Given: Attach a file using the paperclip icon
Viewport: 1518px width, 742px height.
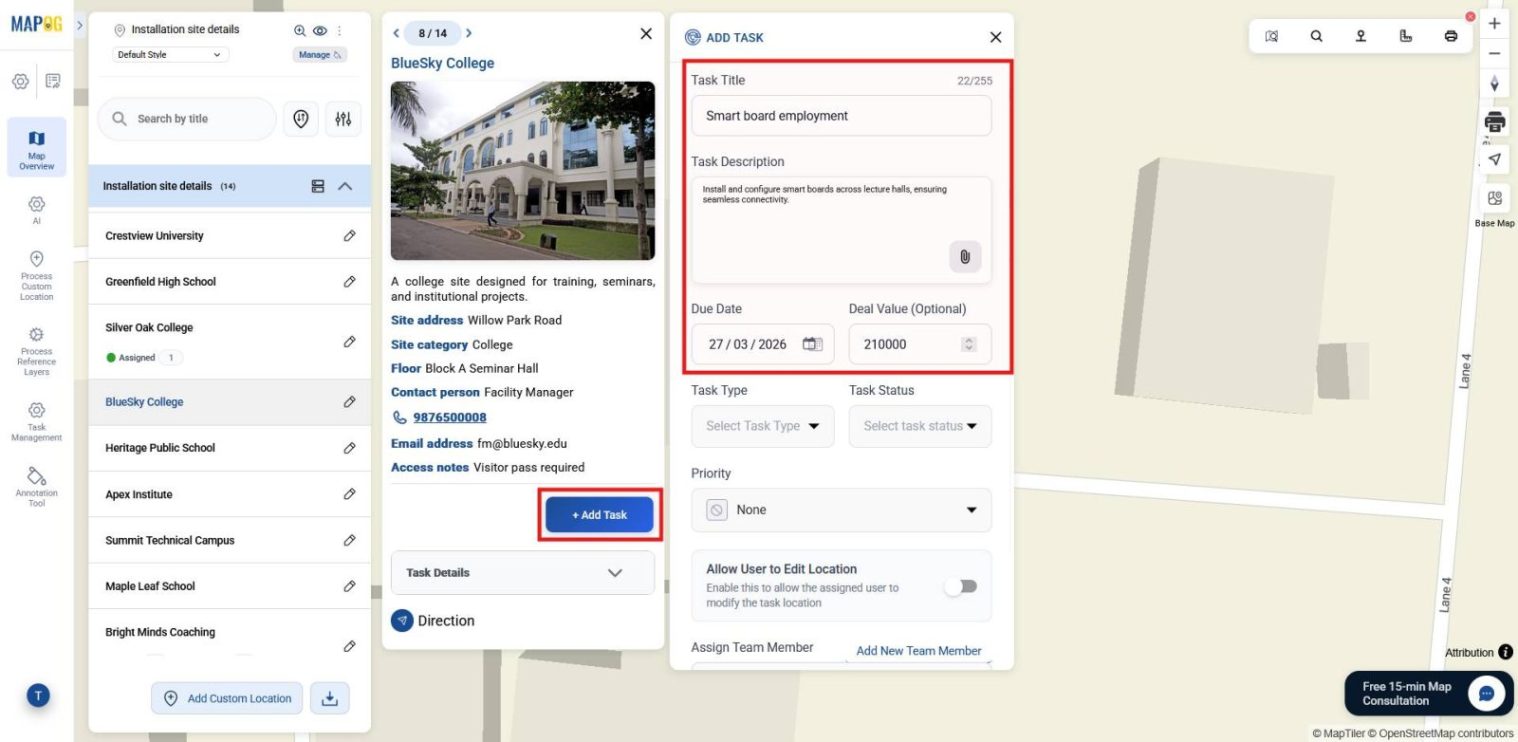Looking at the screenshot, I should pos(963,257).
